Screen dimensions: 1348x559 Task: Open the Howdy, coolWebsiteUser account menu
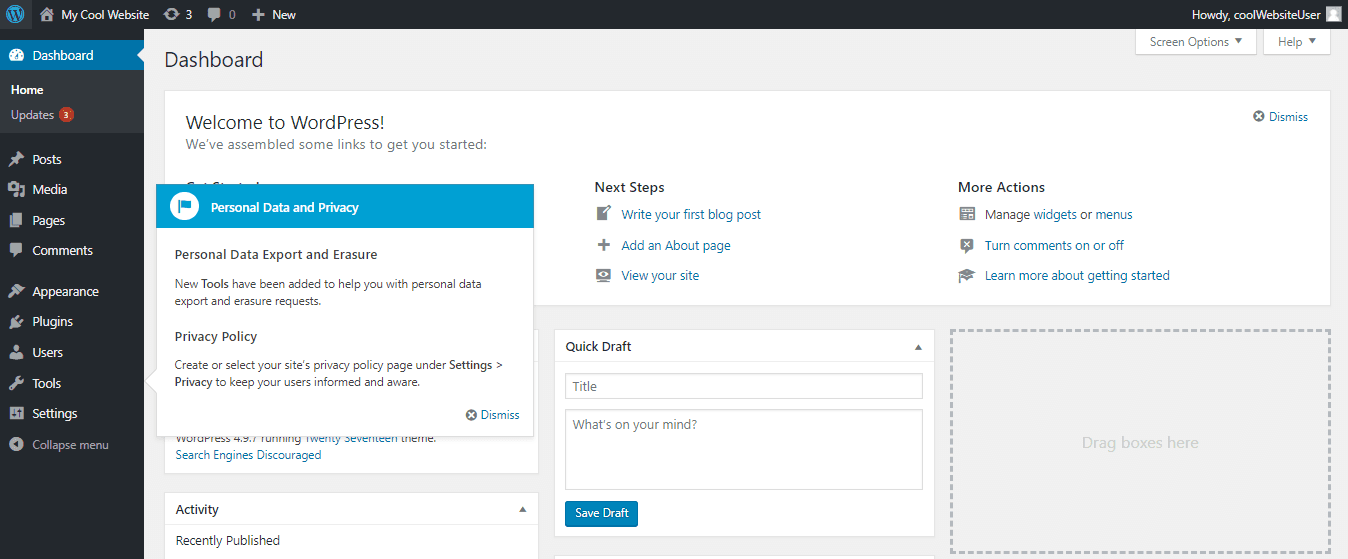point(1267,15)
